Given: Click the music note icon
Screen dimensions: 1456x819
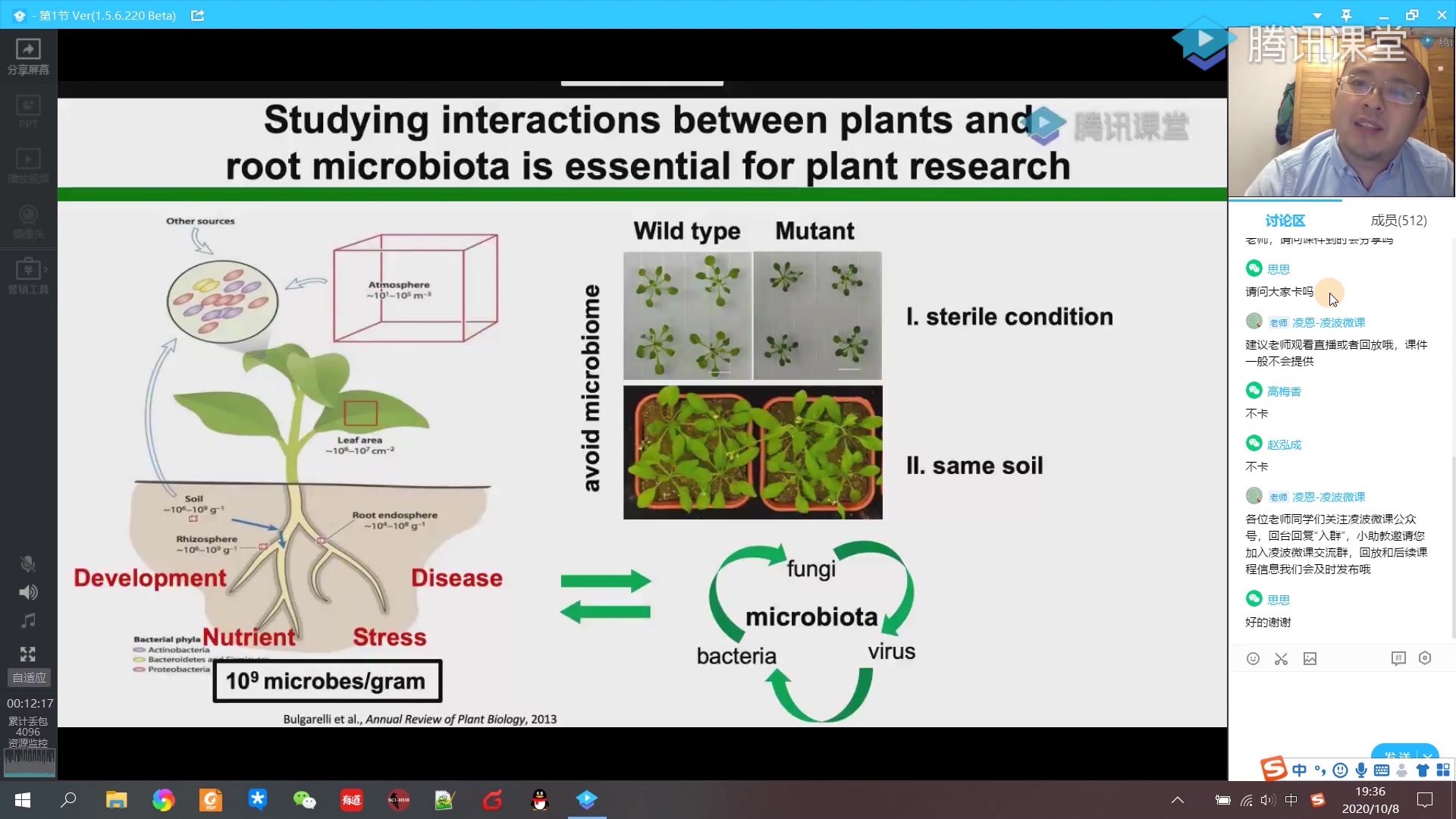Looking at the screenshot, I should (28, 621).
